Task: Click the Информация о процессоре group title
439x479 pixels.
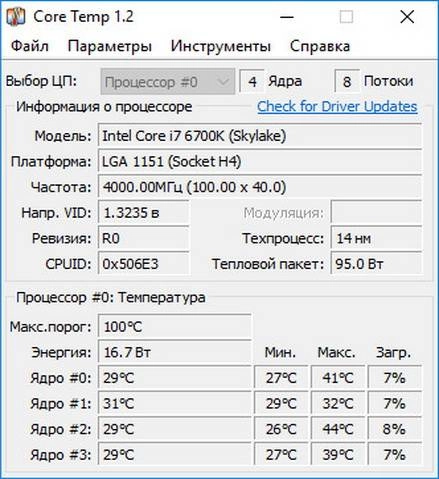Action: pyautogui.click(x=104, y=107)
